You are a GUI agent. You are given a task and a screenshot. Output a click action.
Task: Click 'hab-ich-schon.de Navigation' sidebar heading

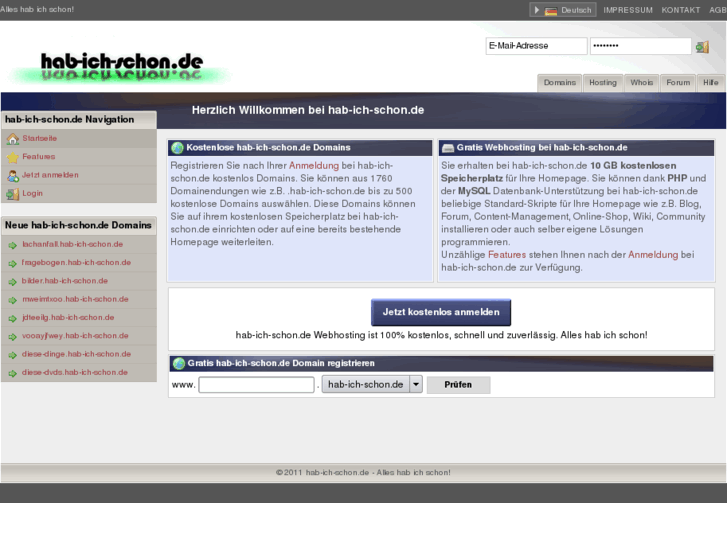[70, 120]
